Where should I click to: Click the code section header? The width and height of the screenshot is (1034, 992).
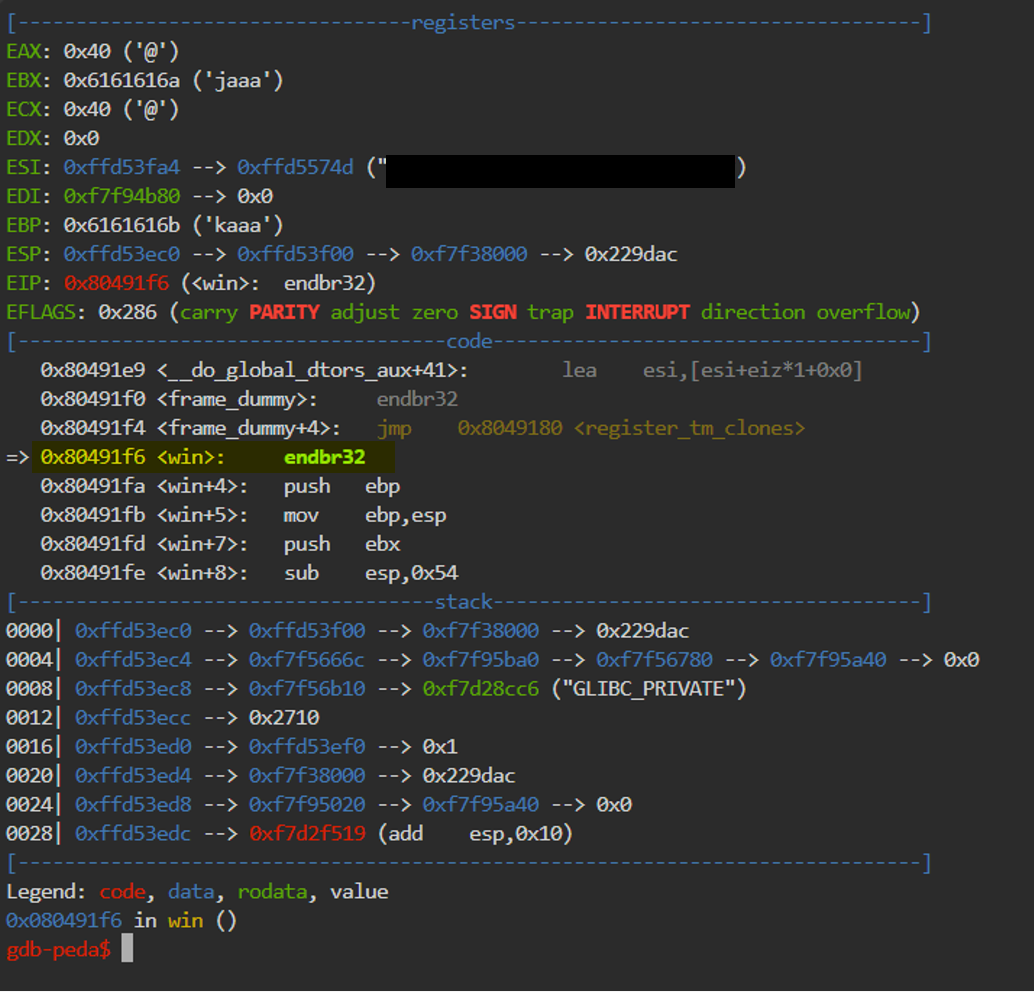(469, 342)
